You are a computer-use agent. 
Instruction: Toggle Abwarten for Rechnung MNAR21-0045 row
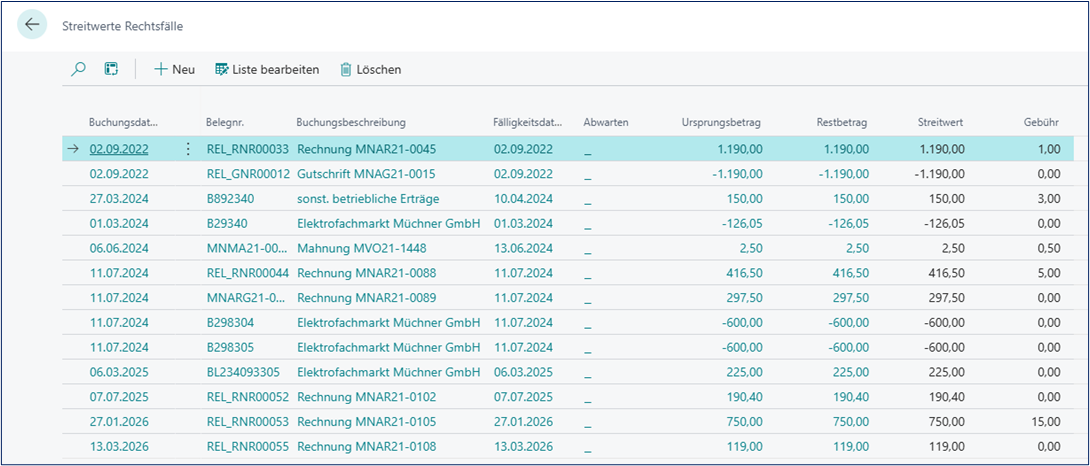(x=588, y=149)
